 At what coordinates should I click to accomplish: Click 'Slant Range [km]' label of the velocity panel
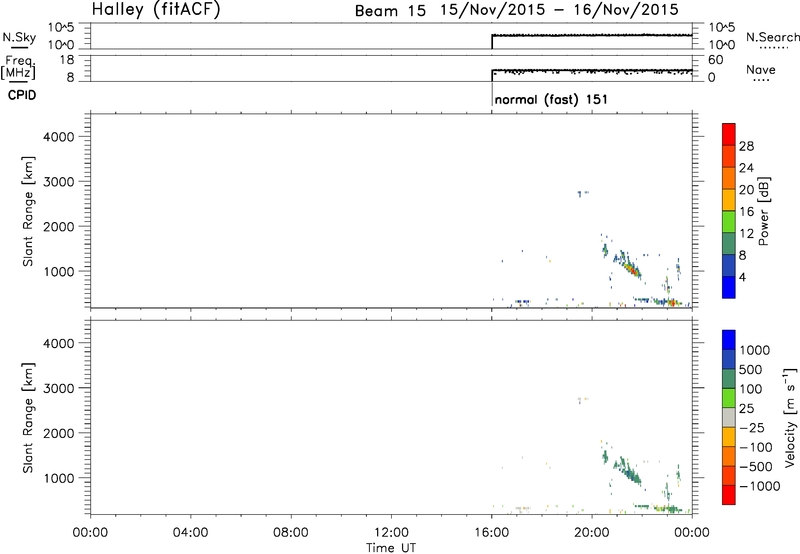(28, 418)
